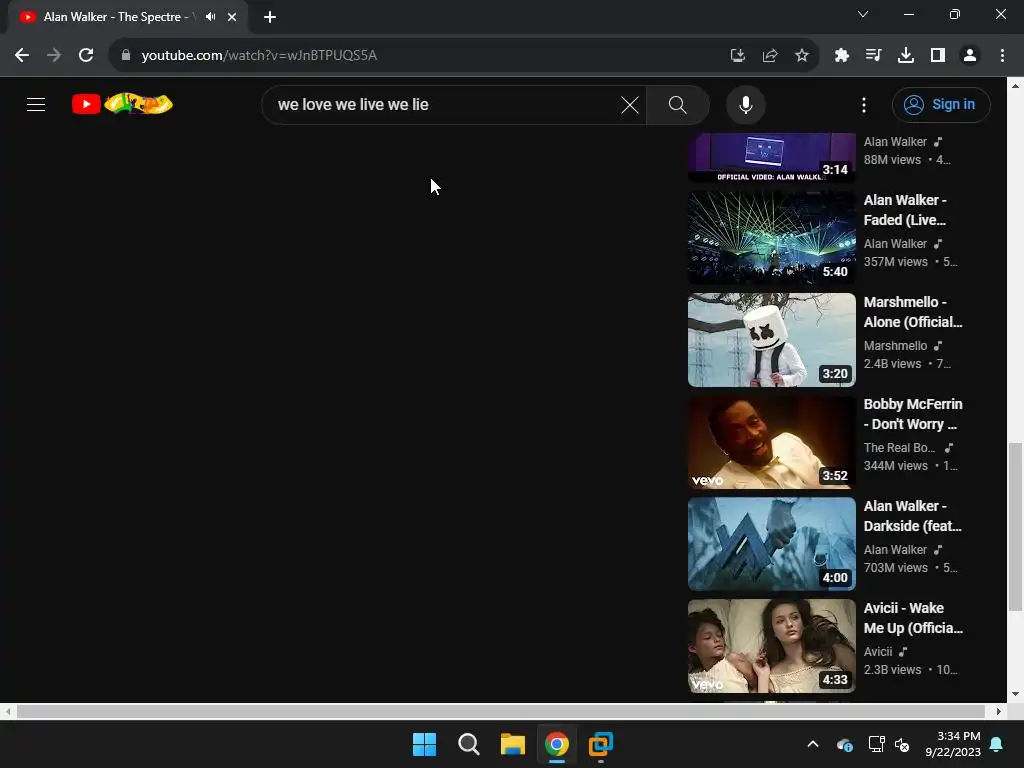1024x768 pixels.
Task: Mute tab via speaker icon
Action: point(210,17)
